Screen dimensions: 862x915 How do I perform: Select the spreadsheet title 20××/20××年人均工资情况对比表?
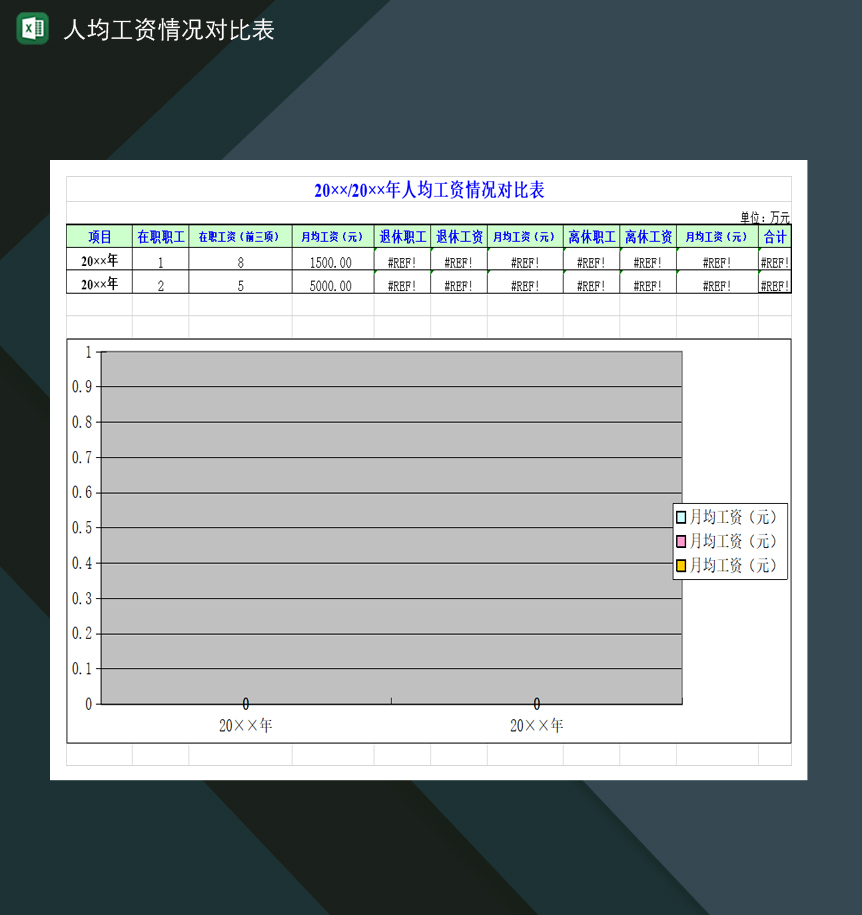tap(430, 190)
